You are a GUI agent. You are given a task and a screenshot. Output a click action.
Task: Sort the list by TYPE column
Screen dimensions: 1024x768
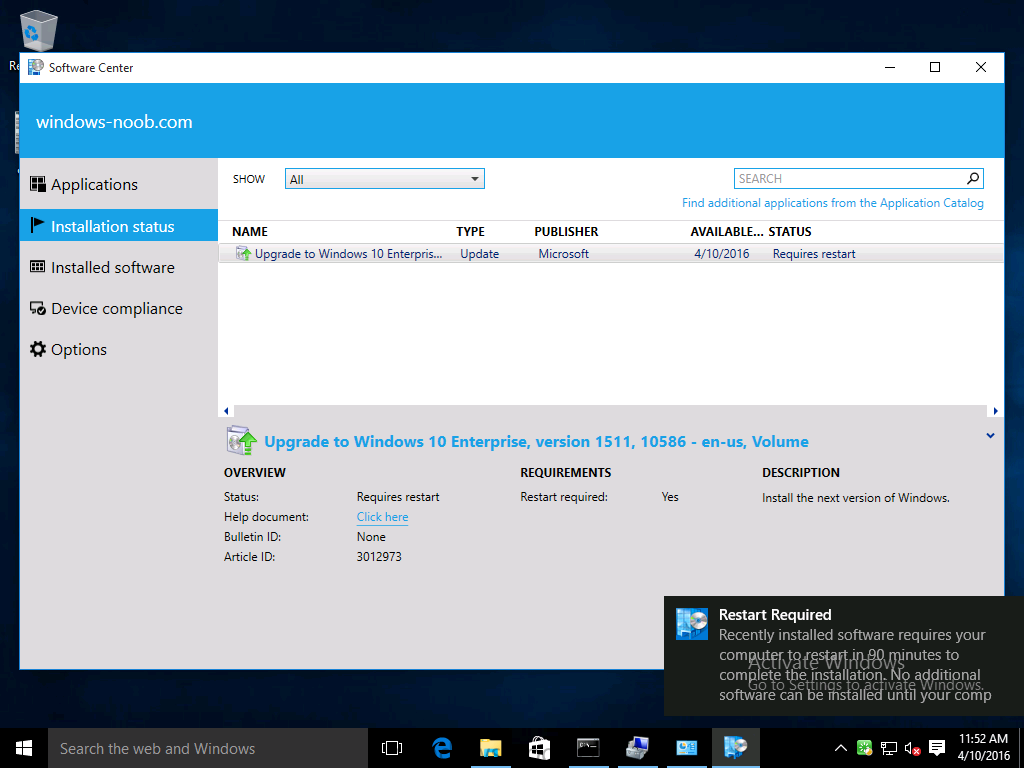click(470, 232)
